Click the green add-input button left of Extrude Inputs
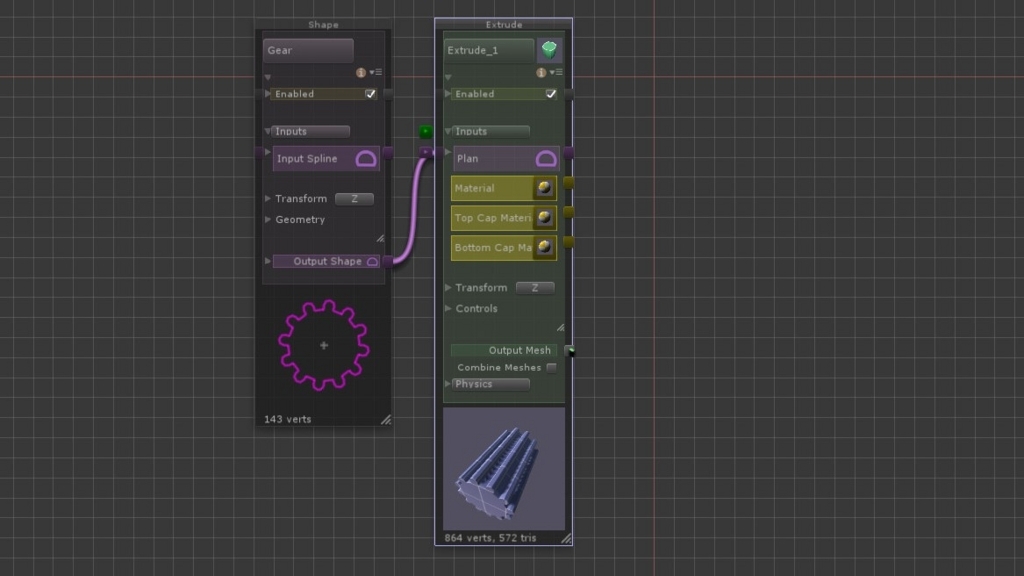1024x576 pixels. click(426, 131)
